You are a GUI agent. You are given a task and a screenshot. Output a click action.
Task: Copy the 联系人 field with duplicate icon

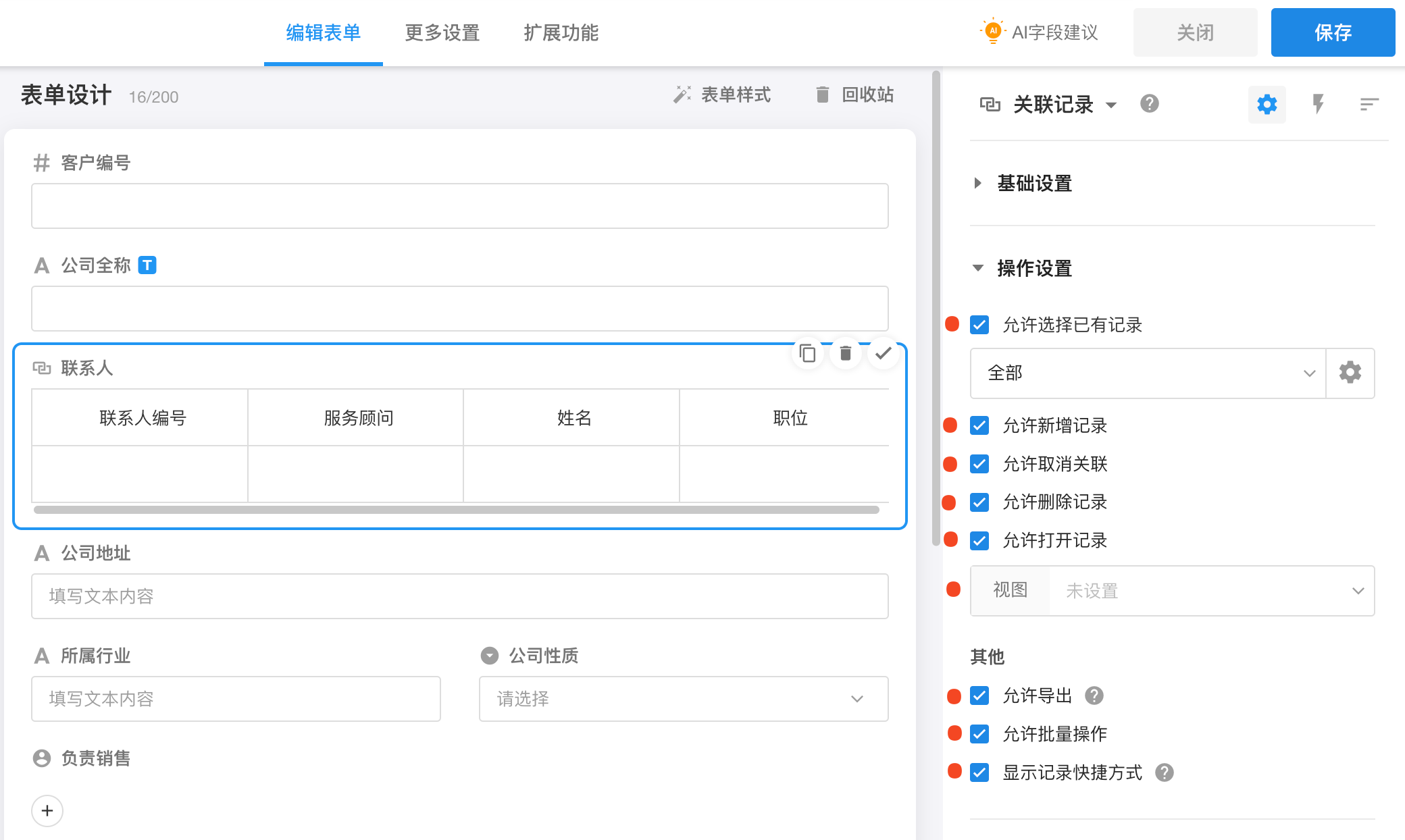[807, 353]
